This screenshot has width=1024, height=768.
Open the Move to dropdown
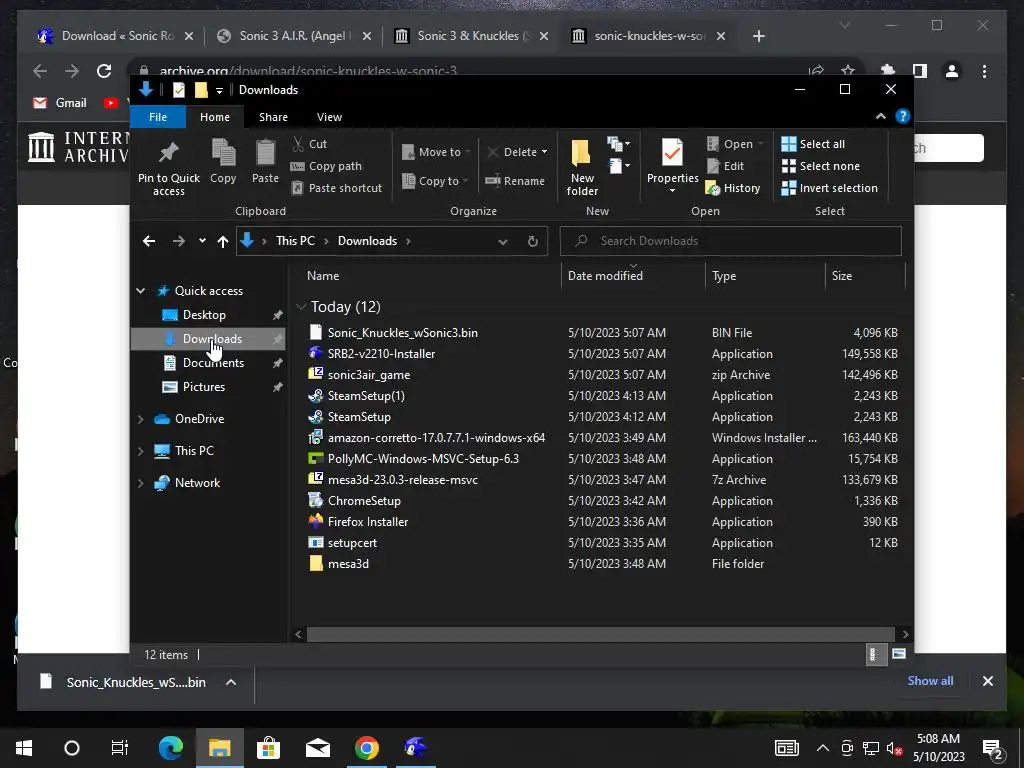[x=436, y=152]
